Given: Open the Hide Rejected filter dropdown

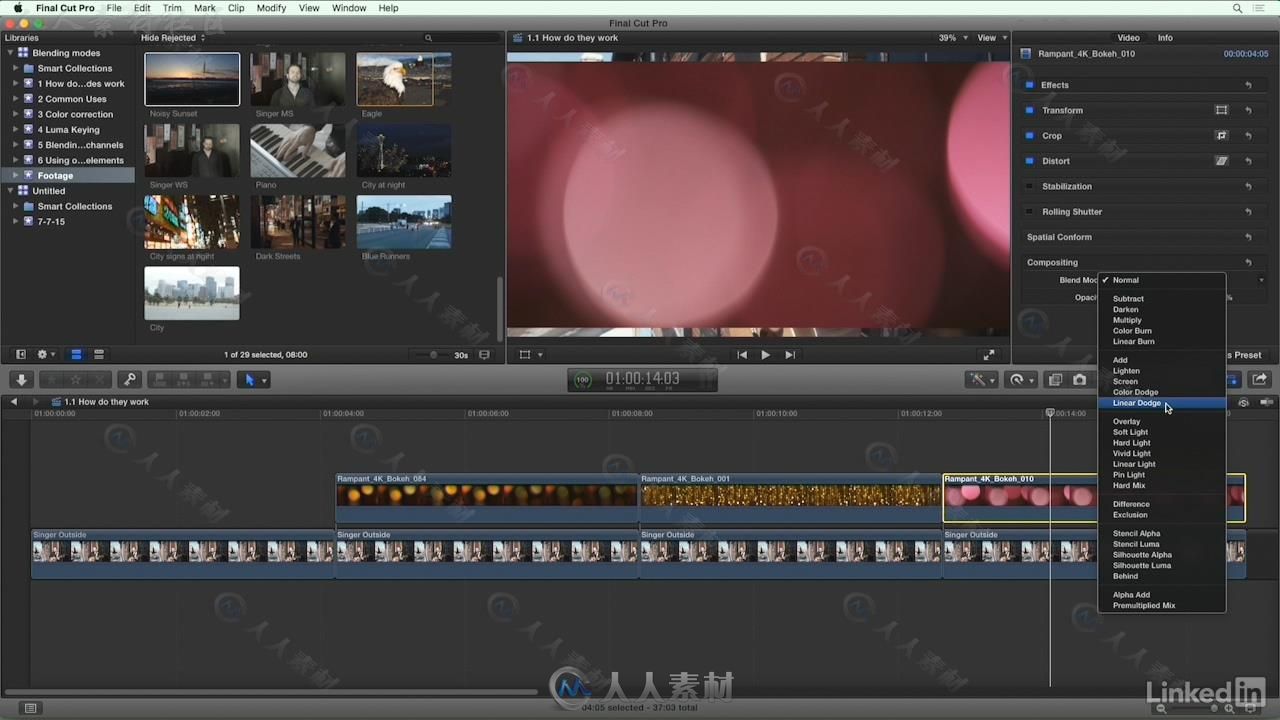Looking at the screenshot, I should 173,38.
